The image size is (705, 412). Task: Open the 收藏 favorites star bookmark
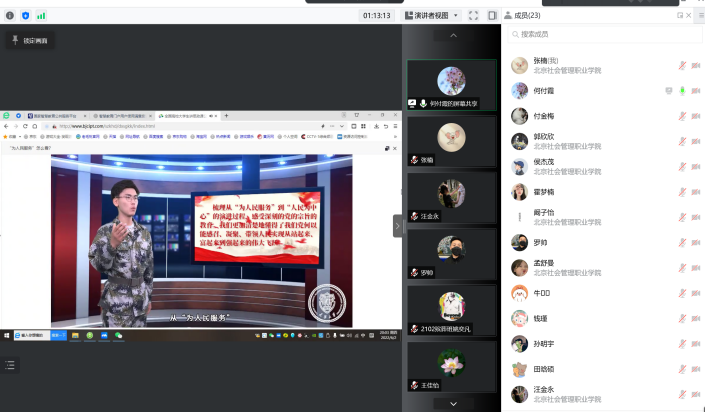(x=9, y=136)
